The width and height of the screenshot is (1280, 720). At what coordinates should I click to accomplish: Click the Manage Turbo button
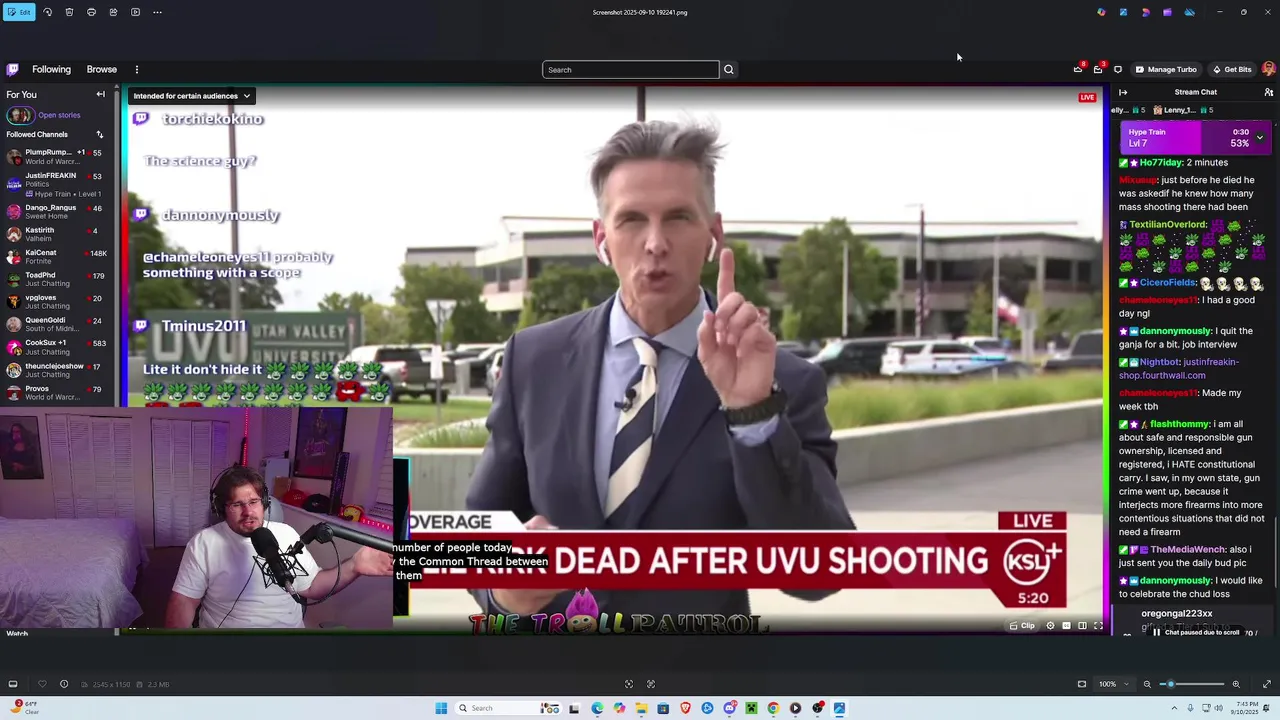(1166, 69)
